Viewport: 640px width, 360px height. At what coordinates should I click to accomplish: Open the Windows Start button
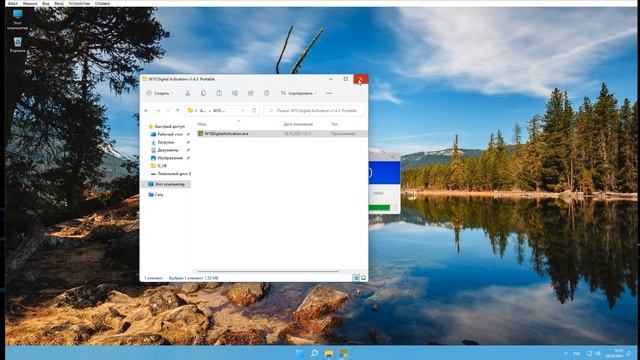coord(300,353)
